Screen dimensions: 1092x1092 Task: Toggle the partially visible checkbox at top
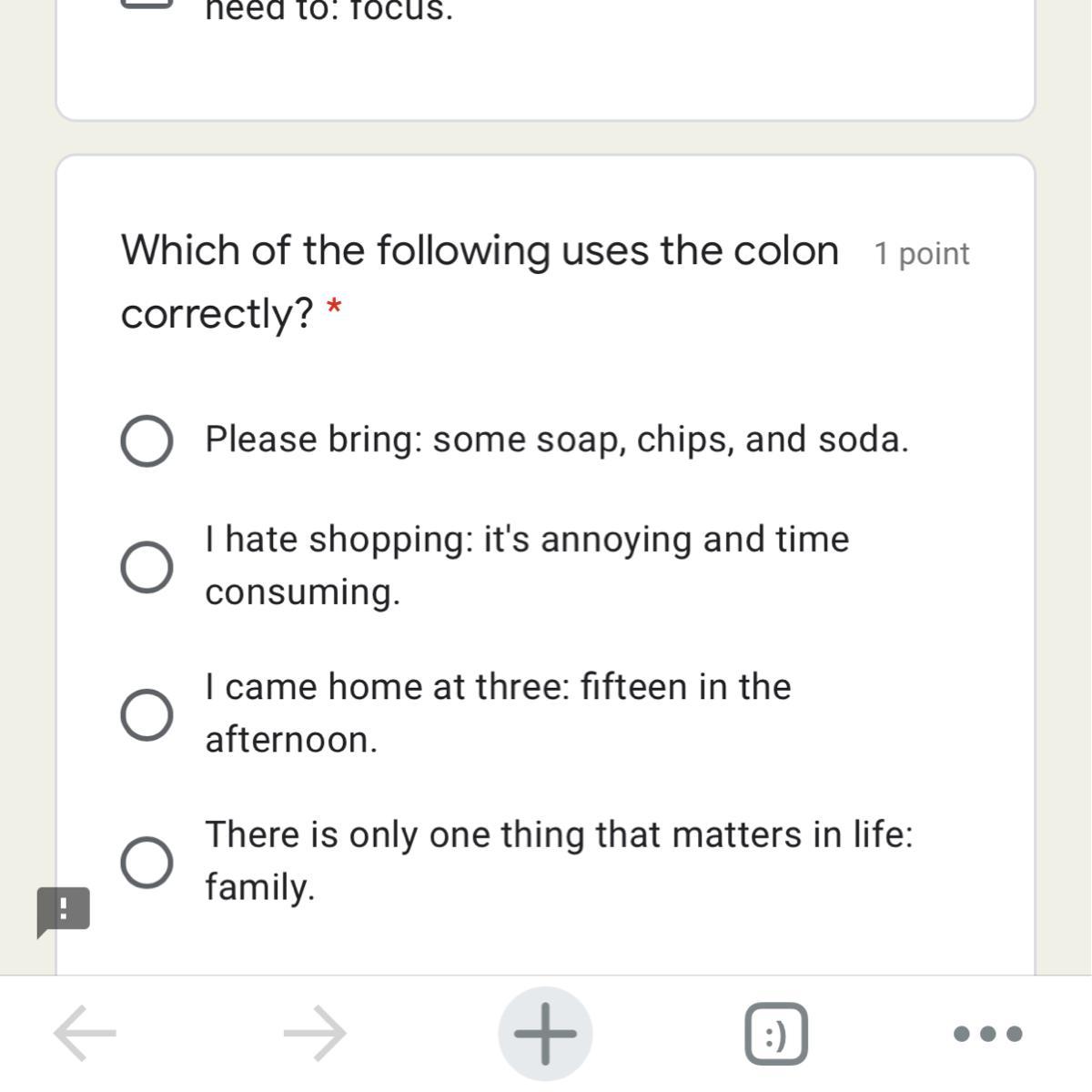(147, 3)
